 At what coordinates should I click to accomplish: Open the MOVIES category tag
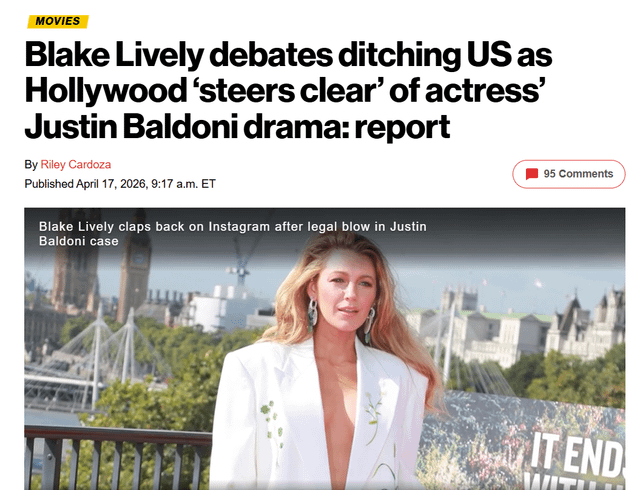58,21
